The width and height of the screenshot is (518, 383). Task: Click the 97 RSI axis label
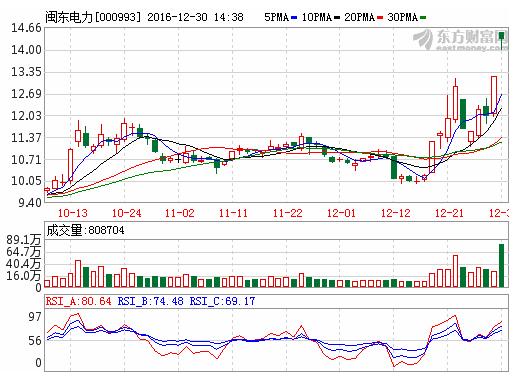point(35,317)
